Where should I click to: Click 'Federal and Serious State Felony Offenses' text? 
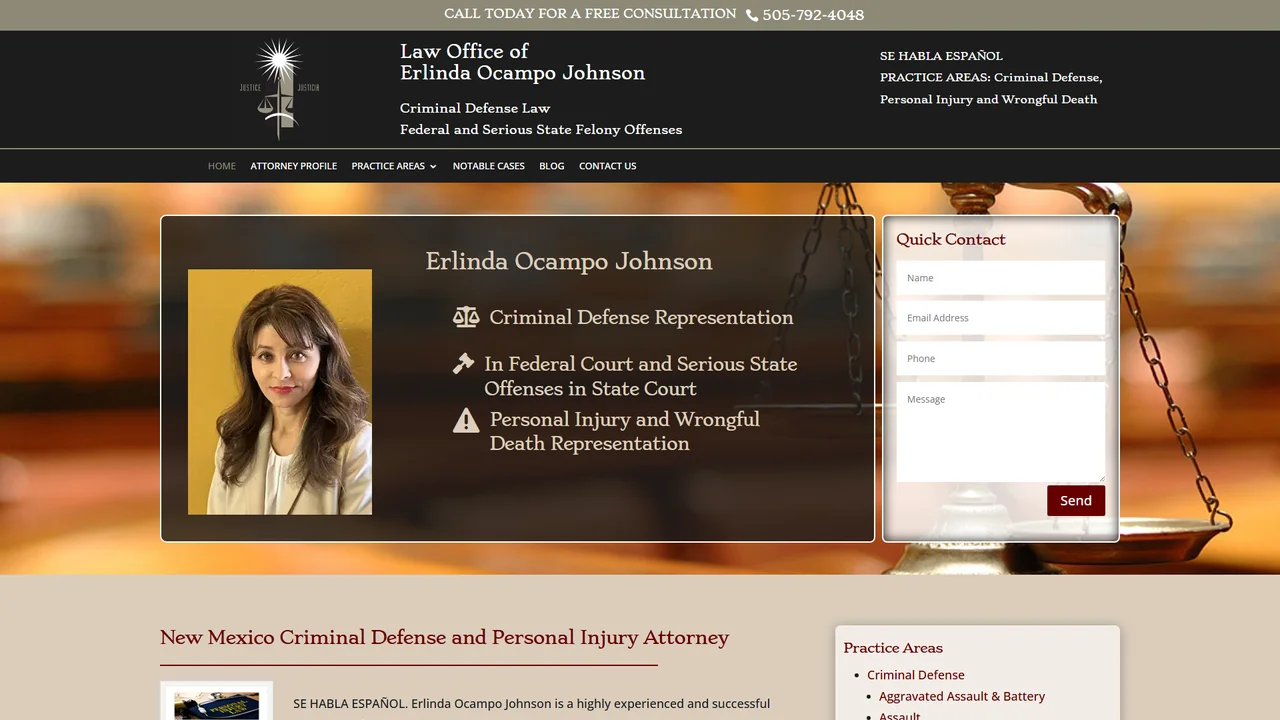tap(541, 130)
